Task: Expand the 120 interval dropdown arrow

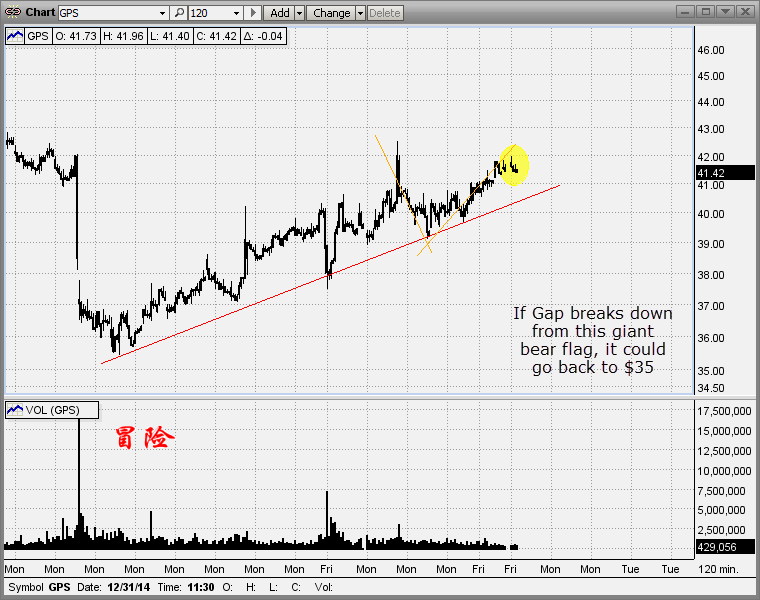Action: (x=237, y=13)
